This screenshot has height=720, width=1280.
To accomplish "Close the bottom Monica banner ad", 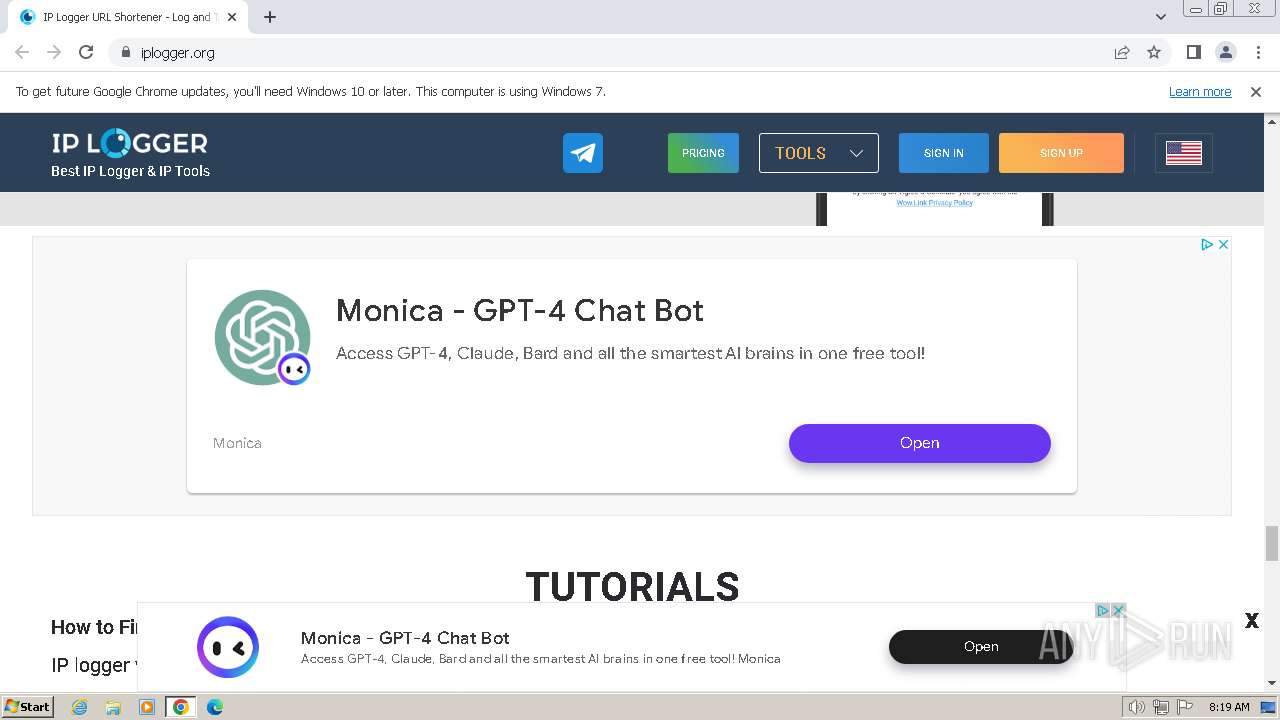I will [1120, 610].
